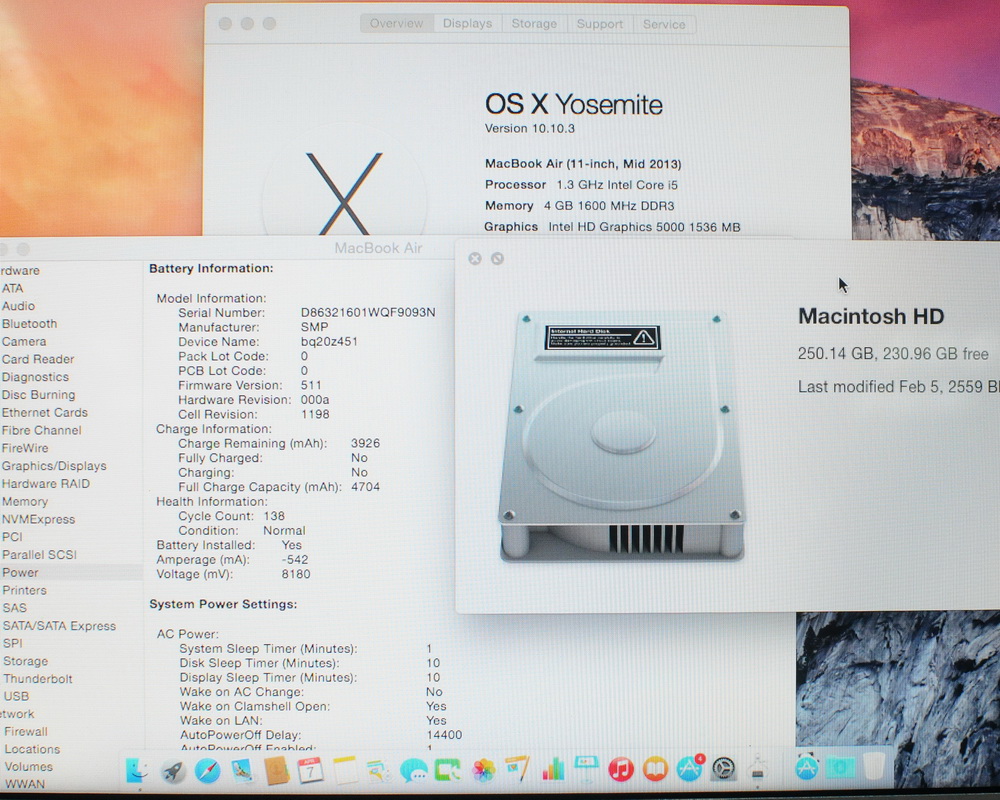Open Keynote podium icon in Dock
Viewport: 1000px width, 800px height.
tap(586, 768)
